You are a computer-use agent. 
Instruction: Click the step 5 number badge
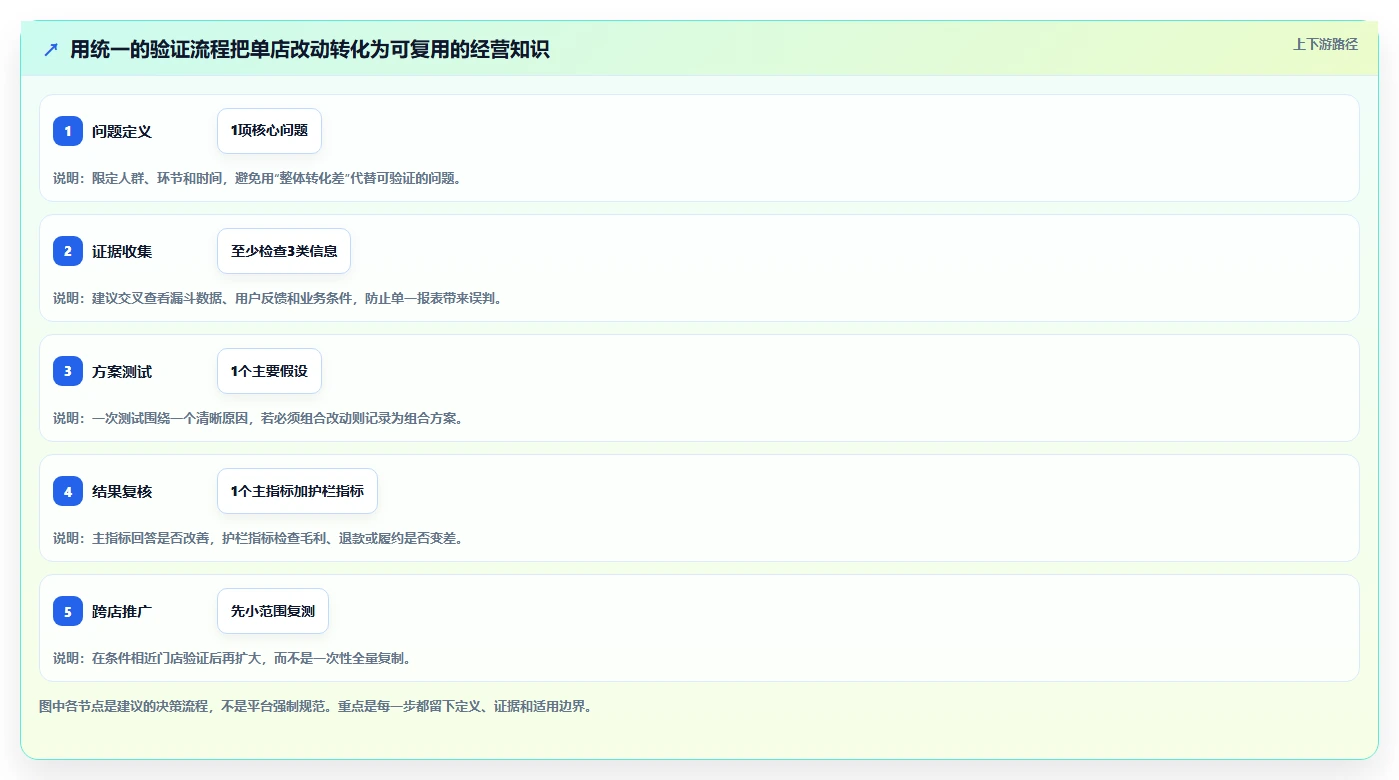[x=68, y=611]
